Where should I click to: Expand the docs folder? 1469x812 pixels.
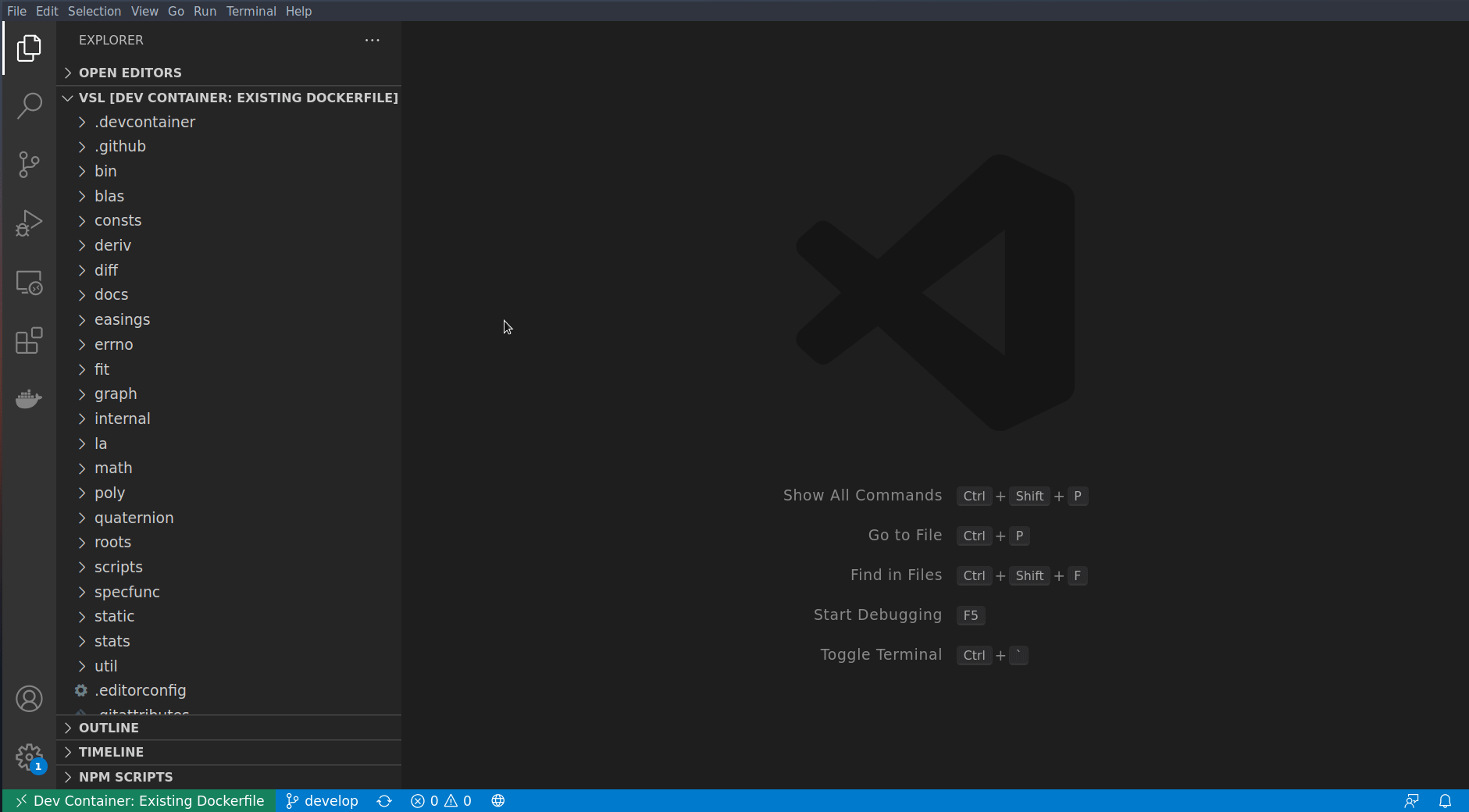[229, 295]
